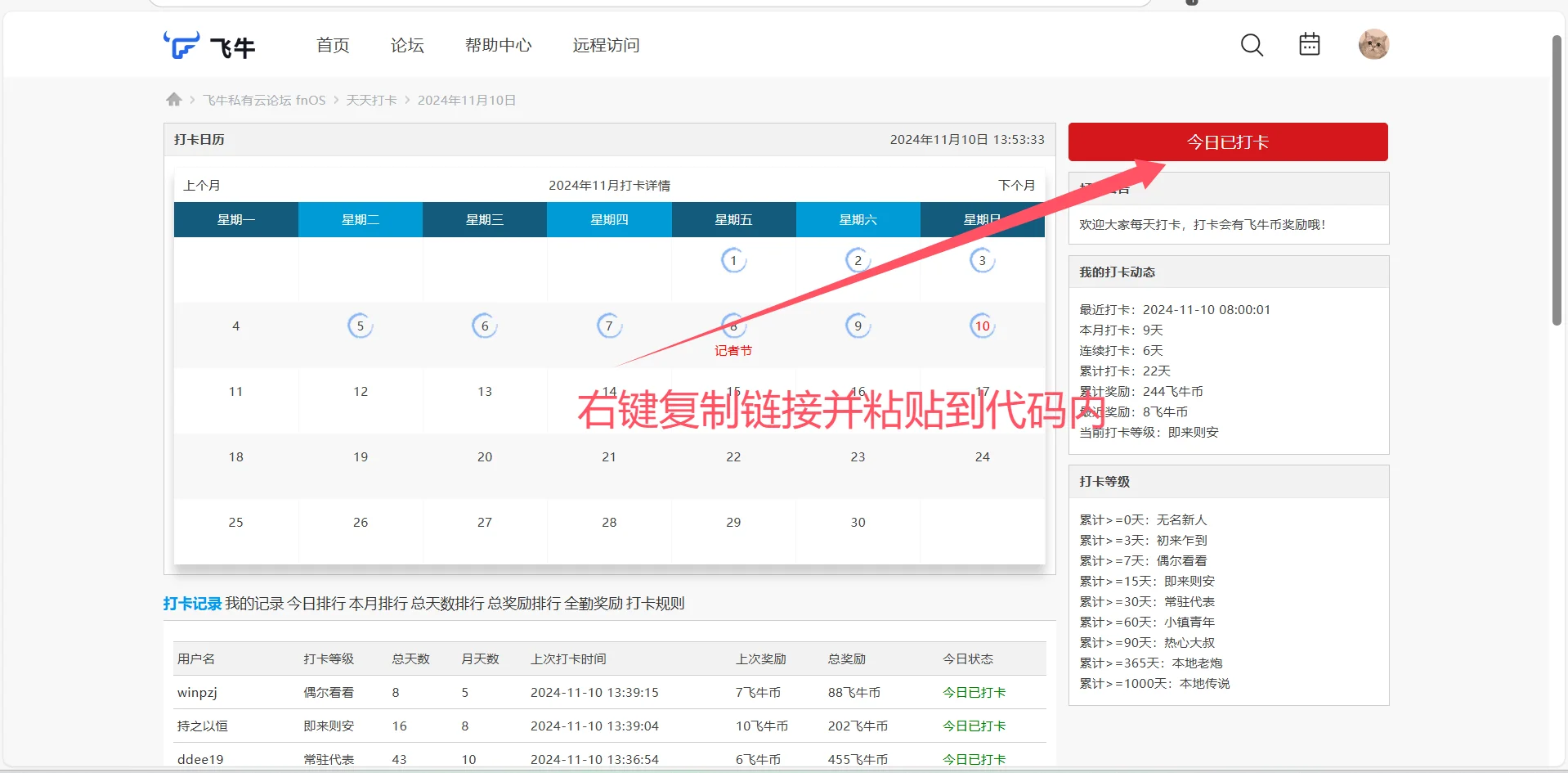Click calendar day 22

[x=733, y=457]
